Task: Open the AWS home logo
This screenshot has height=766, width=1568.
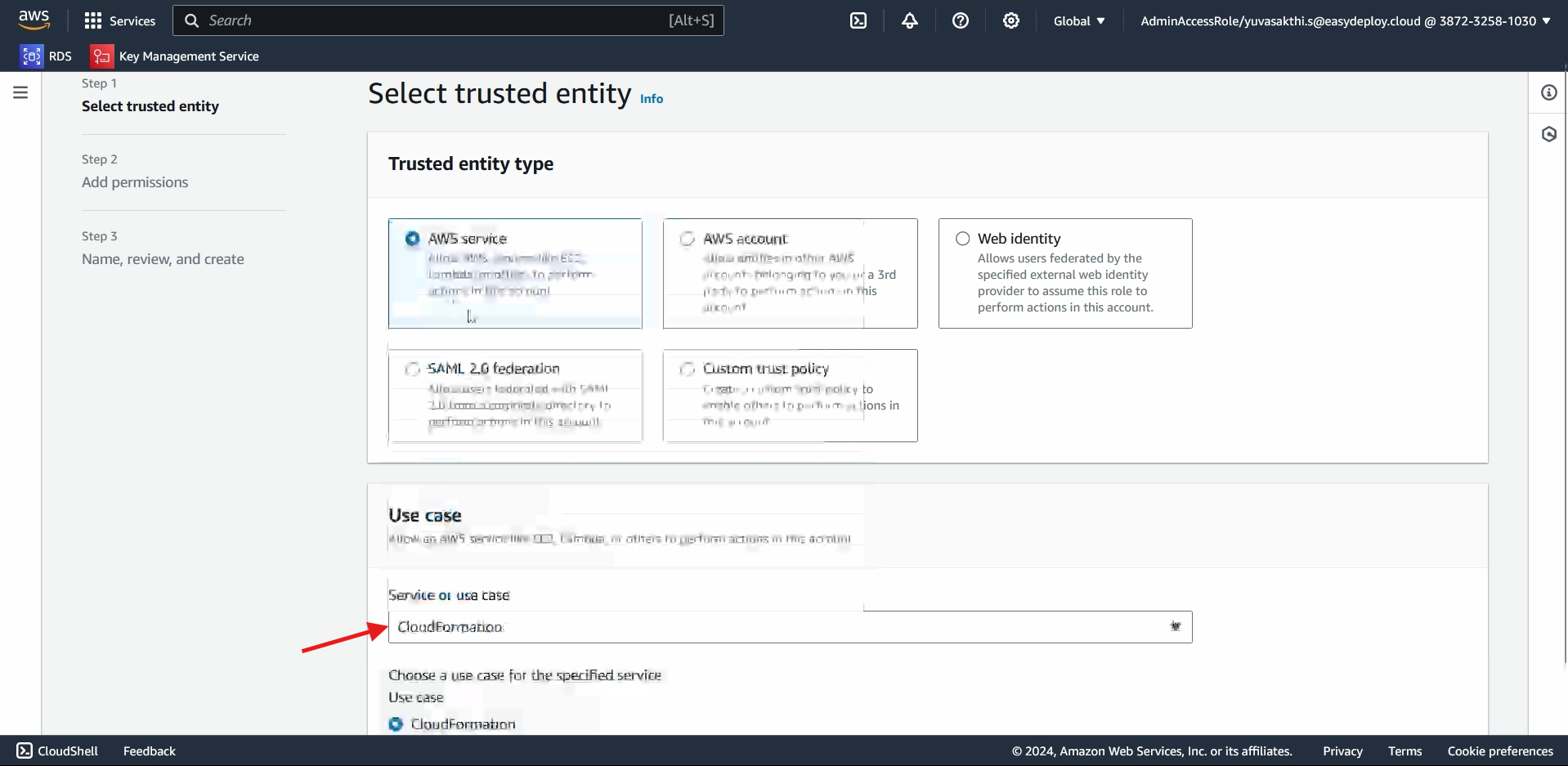Action: [34, 20]
